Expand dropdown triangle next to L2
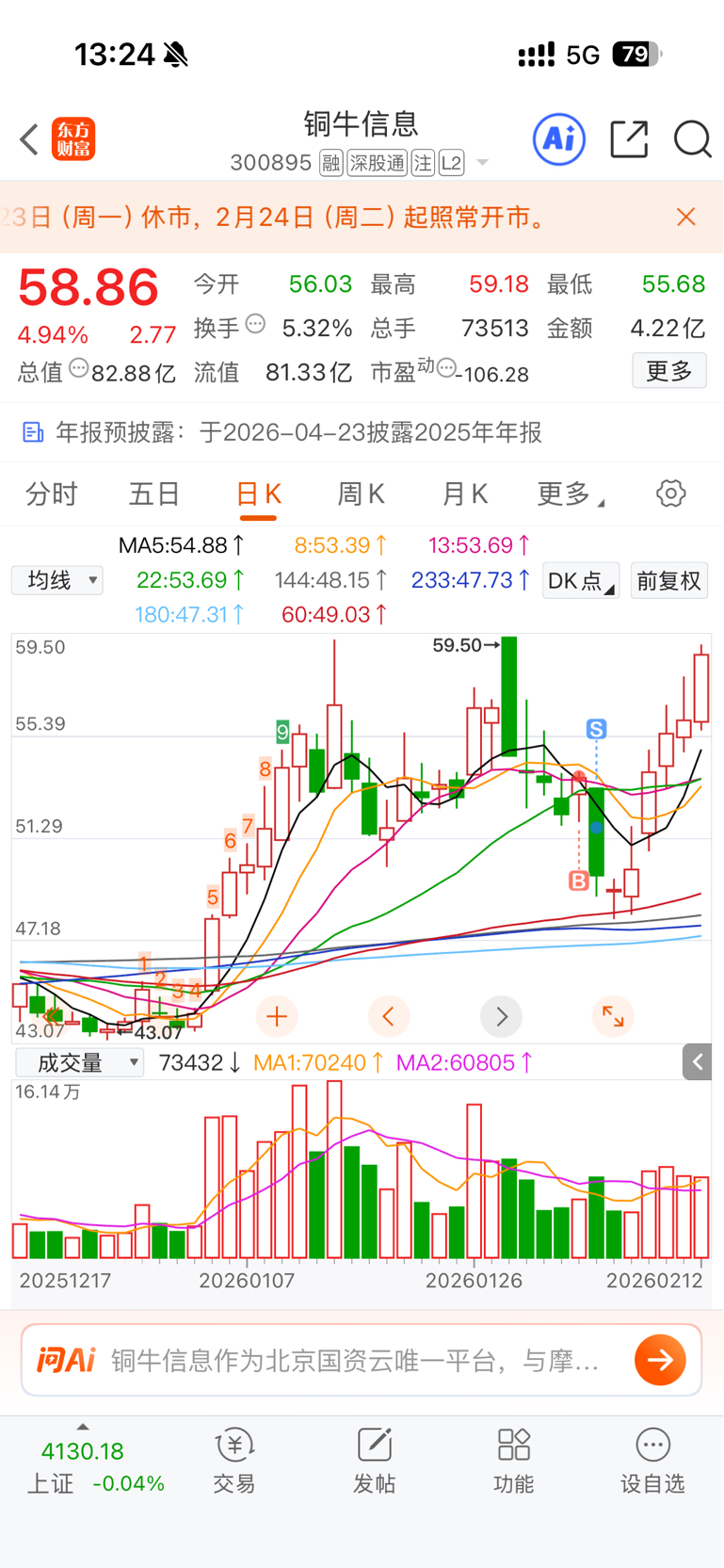 [482, 163]
